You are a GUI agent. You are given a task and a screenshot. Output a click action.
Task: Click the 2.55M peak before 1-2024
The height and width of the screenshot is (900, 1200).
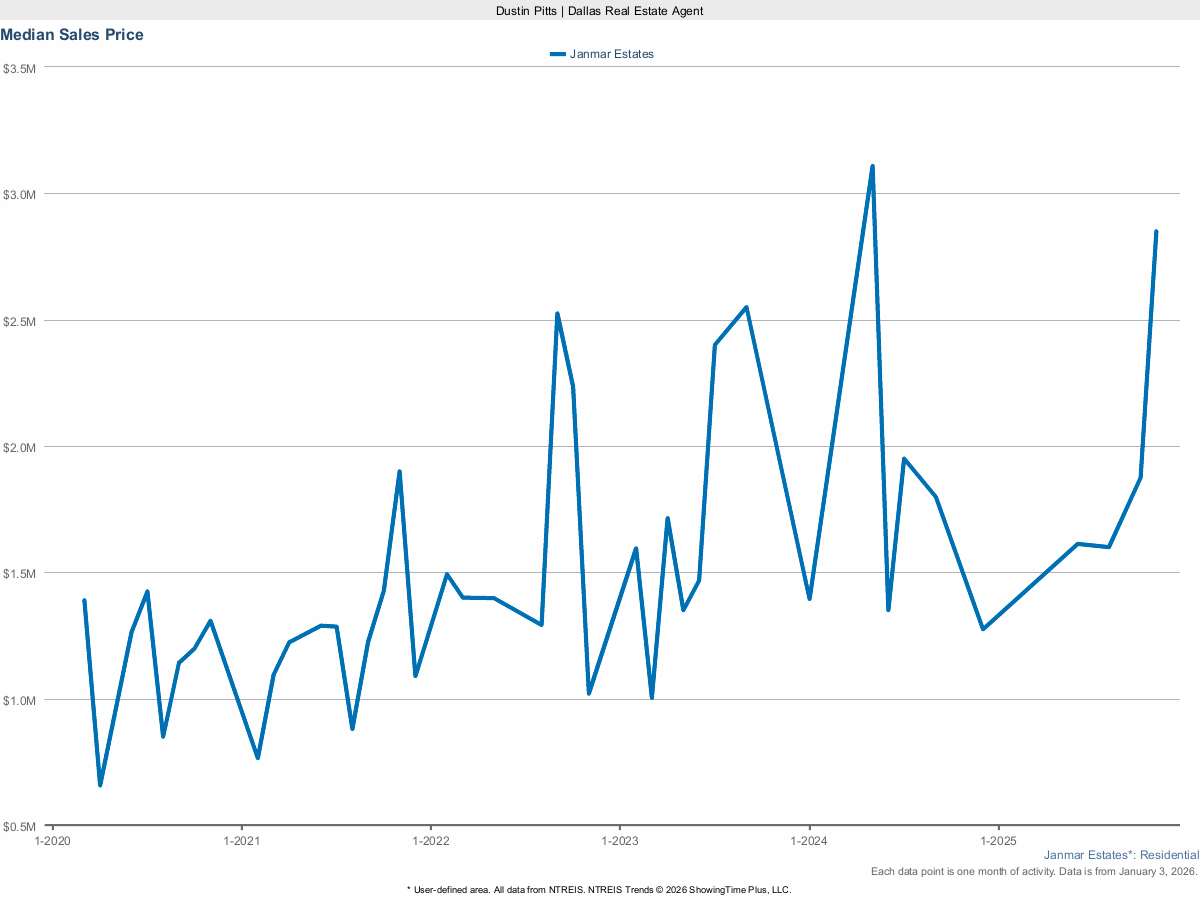click(x=744, y=305)
